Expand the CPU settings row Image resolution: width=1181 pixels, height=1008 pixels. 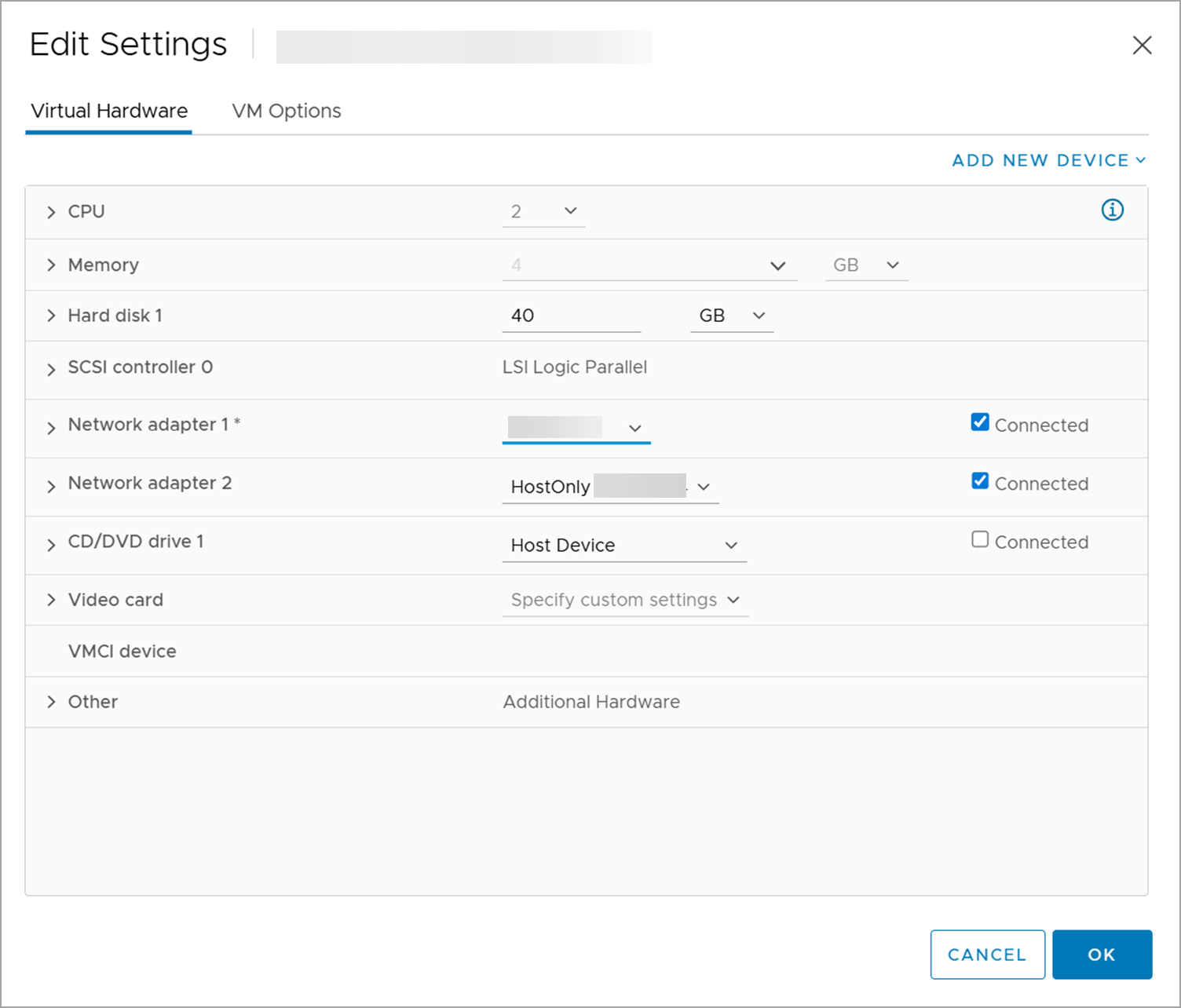pos(51,212)
